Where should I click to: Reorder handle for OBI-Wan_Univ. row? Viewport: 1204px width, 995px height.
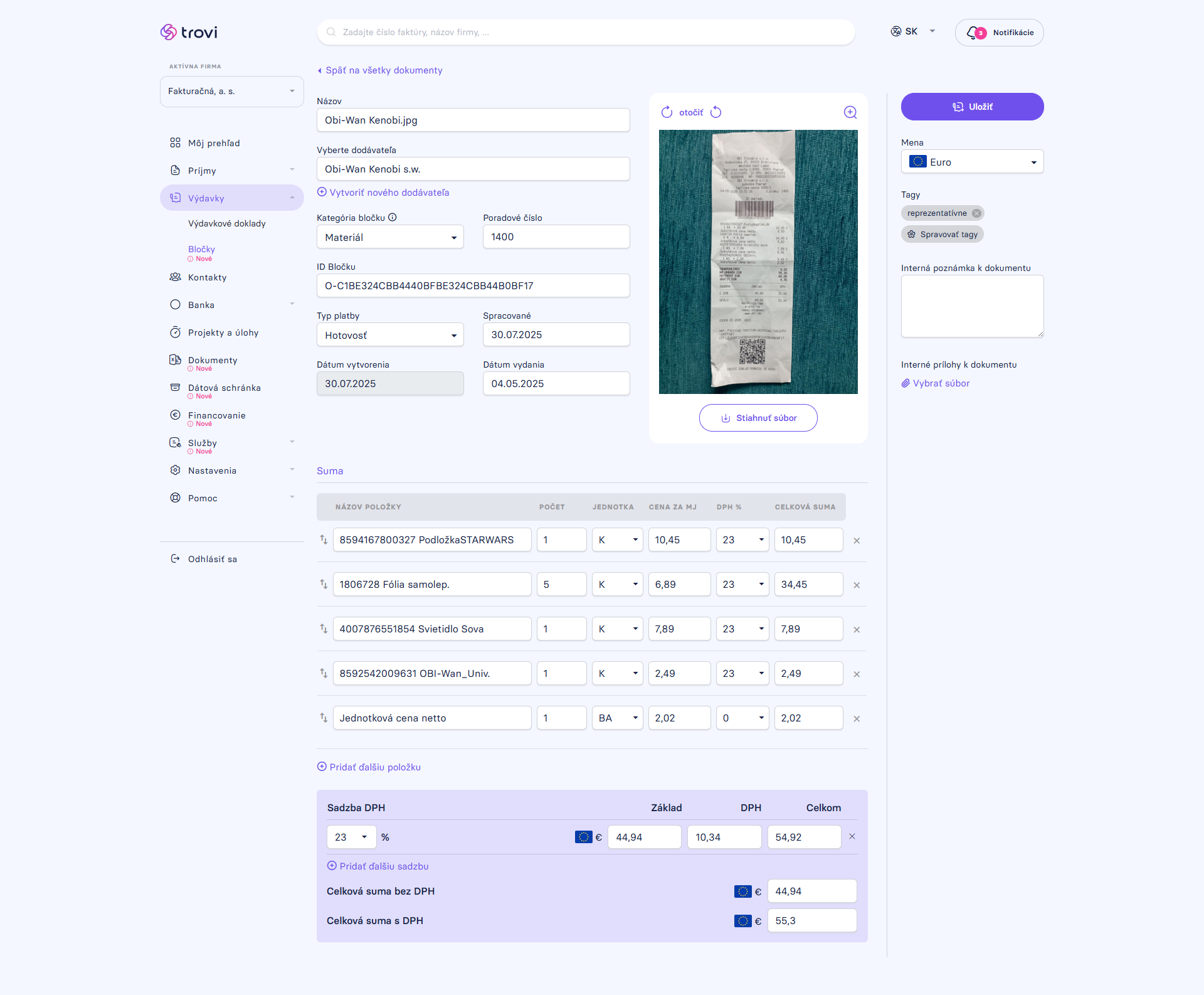point(324,673)
